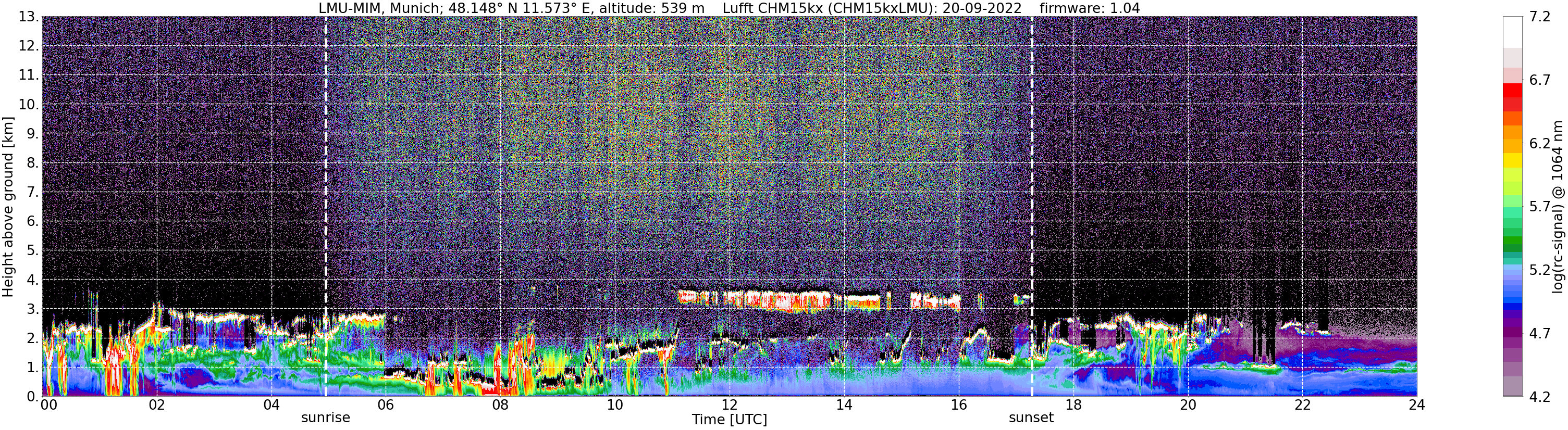Click the 20 hour tick label
Viewport: 1568px width, 430px height.
[x=1188, y=405]
